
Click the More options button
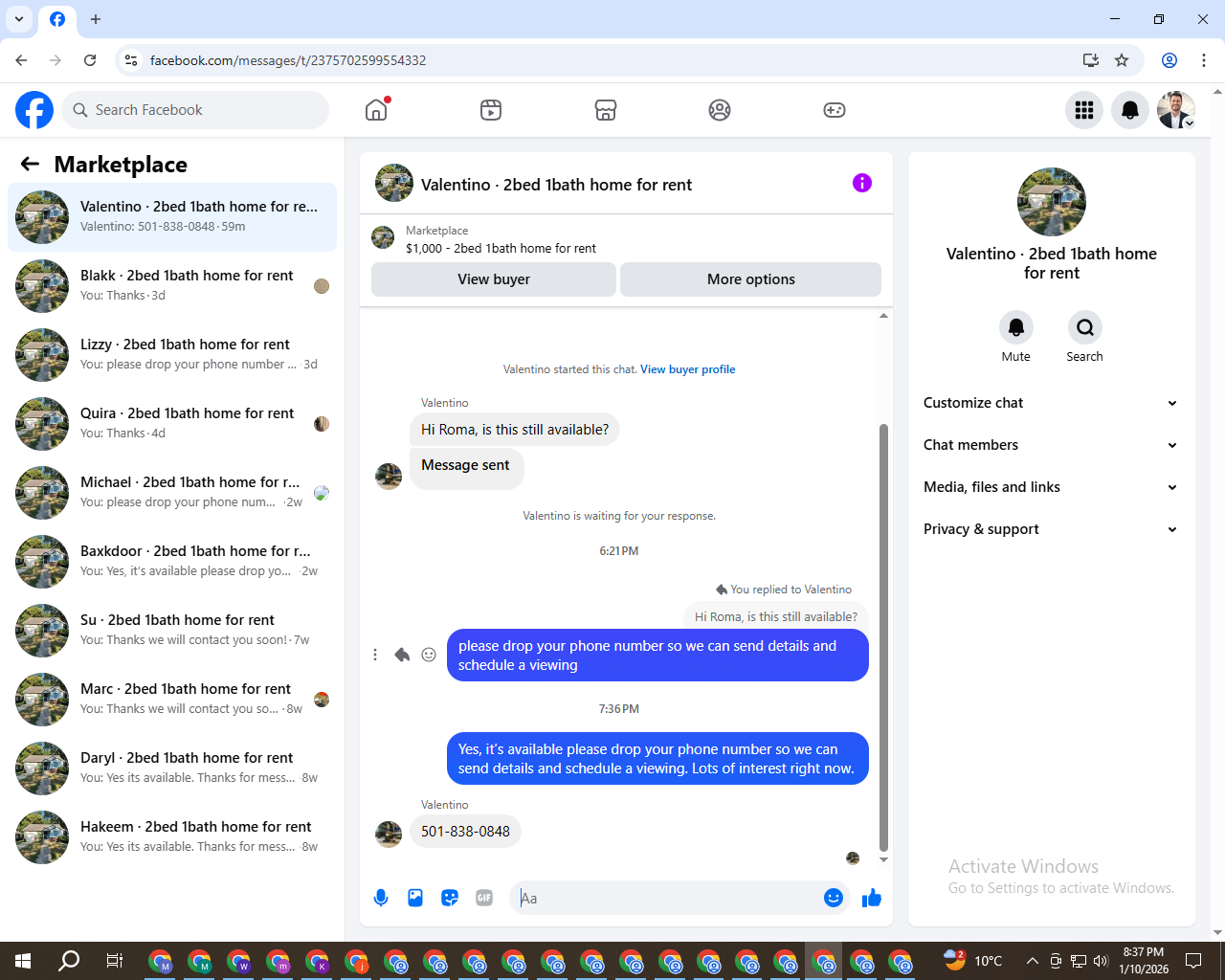point(751,279)
